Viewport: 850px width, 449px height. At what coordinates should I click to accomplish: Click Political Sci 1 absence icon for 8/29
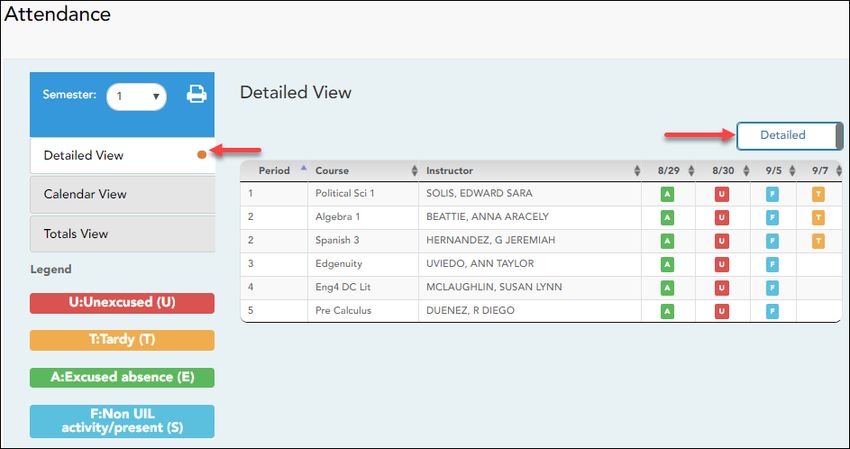[x=667, y=194]
